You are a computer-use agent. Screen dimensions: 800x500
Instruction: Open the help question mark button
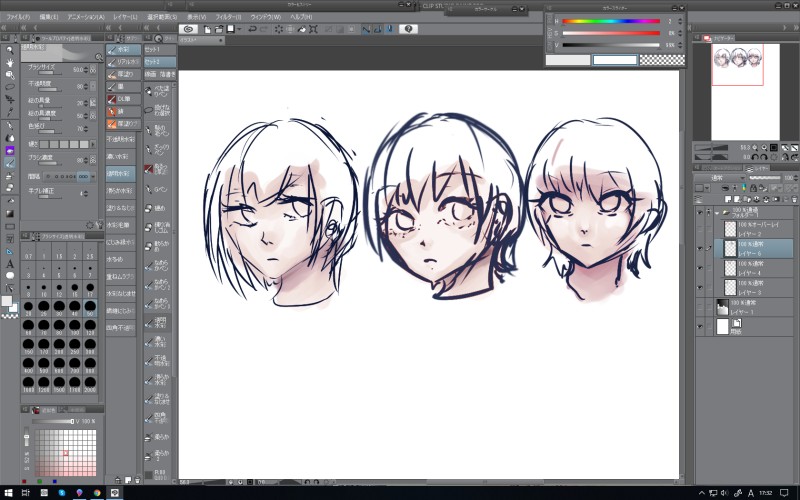pos(408,29)
